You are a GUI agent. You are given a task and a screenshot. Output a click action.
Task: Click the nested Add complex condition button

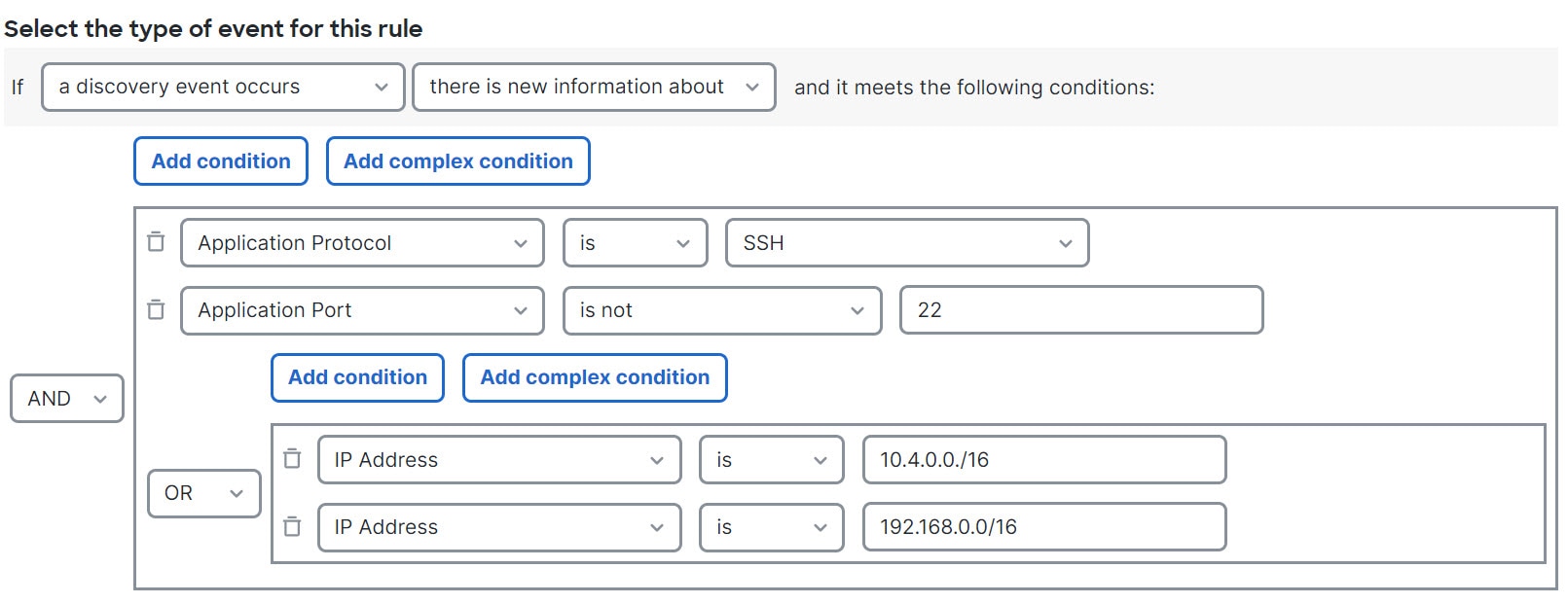[595, 377]
